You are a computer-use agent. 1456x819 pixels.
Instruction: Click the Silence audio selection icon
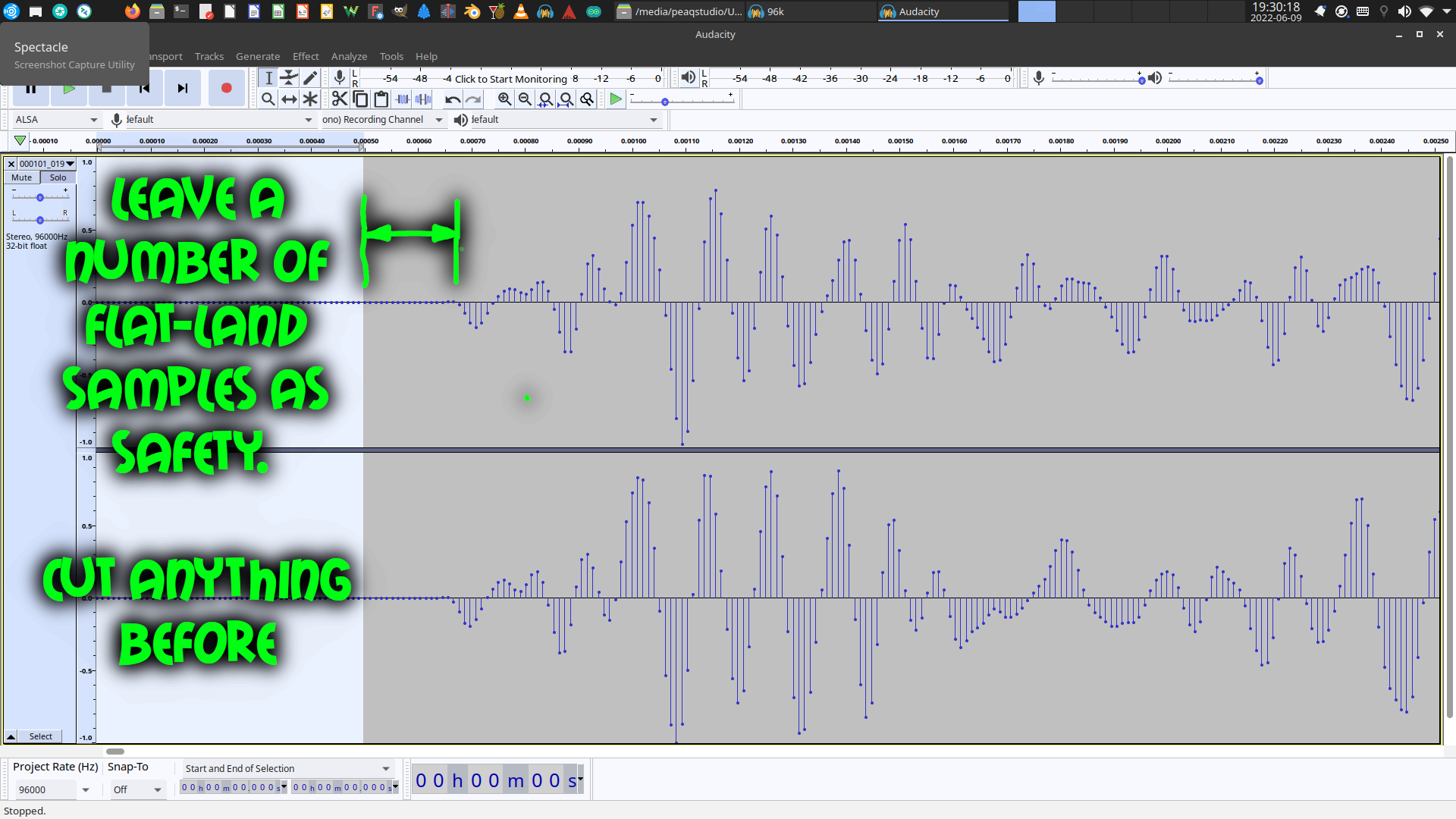coord(423,99)
